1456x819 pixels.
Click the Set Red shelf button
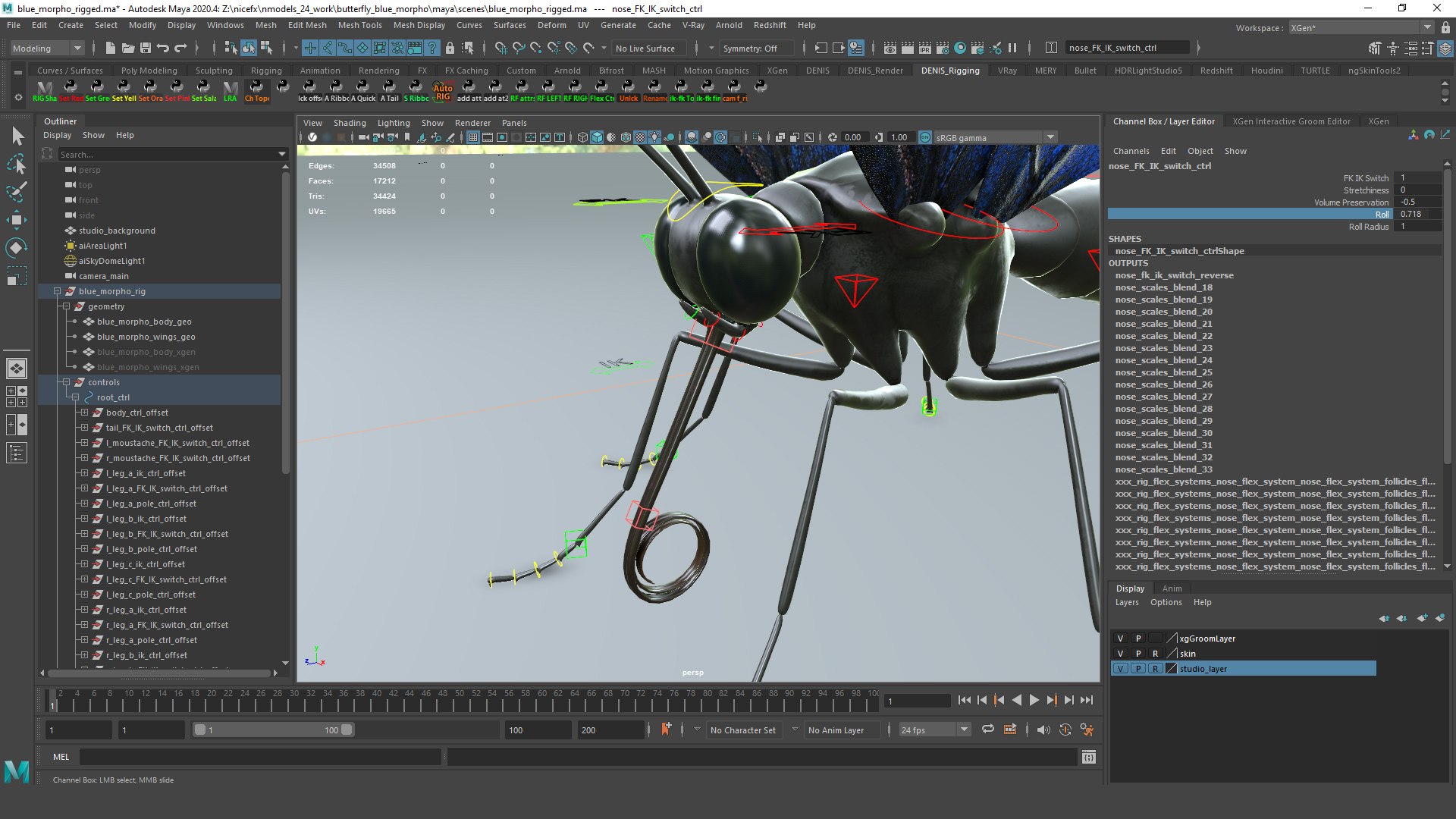tap(71, 91)
